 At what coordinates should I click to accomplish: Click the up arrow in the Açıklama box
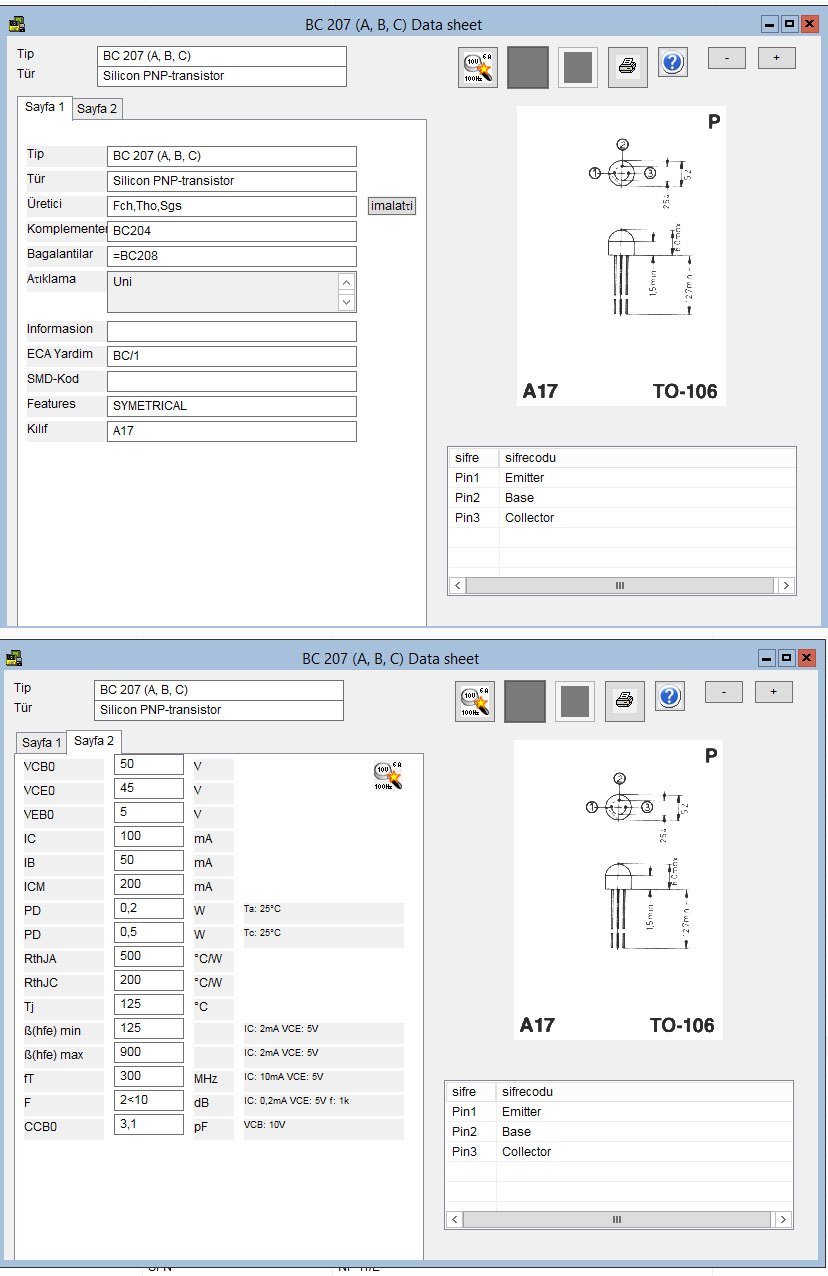pyautogui.click(x=346, y=283)
